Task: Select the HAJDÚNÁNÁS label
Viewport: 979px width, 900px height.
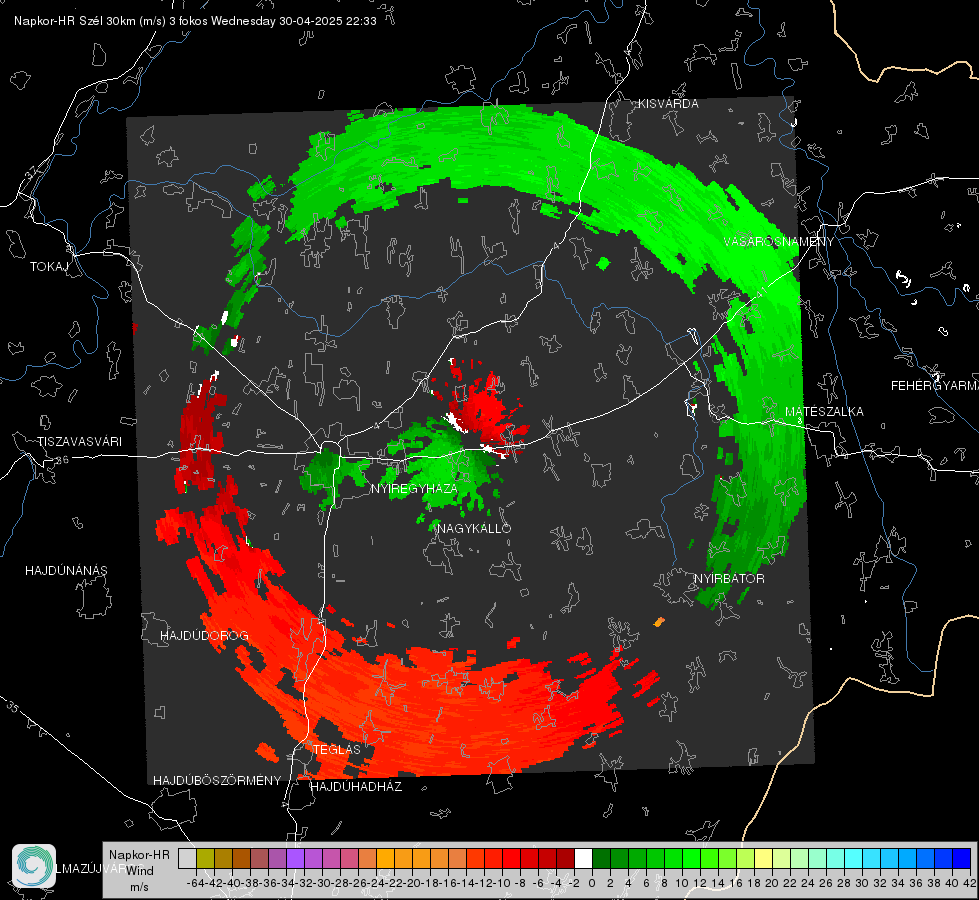Action: click(66, 570)
